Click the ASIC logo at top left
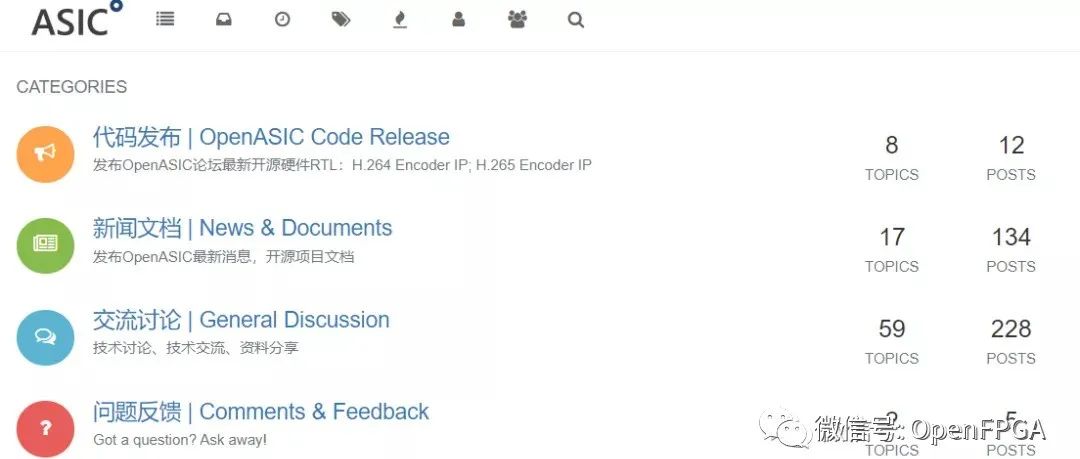Image resolution: width=1080 pixels, height=459 pixels. point(77,19)
